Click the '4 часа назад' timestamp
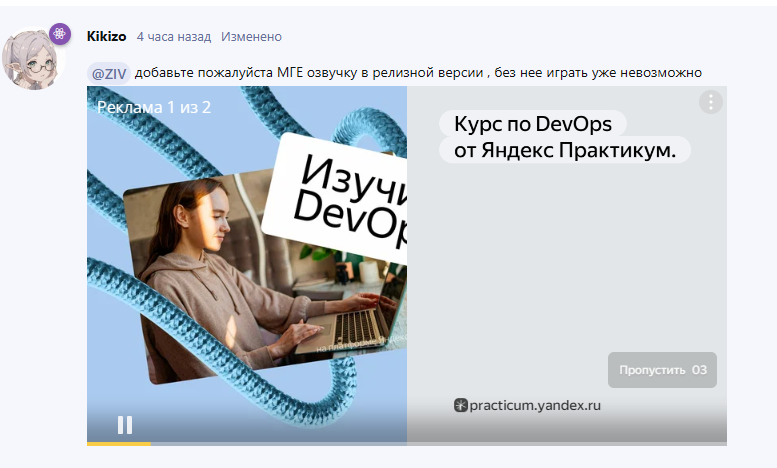 point(174,37)
